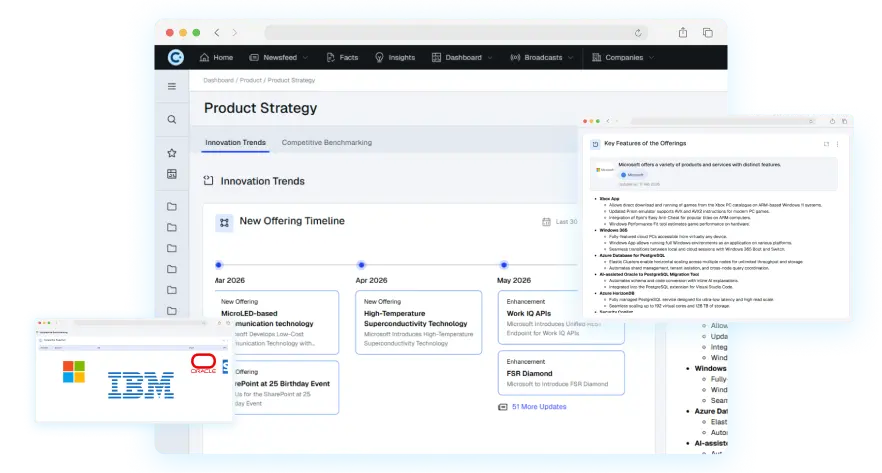
Task: Open search from the sidebar magnifier icon
Action: (x=172, y=119)
